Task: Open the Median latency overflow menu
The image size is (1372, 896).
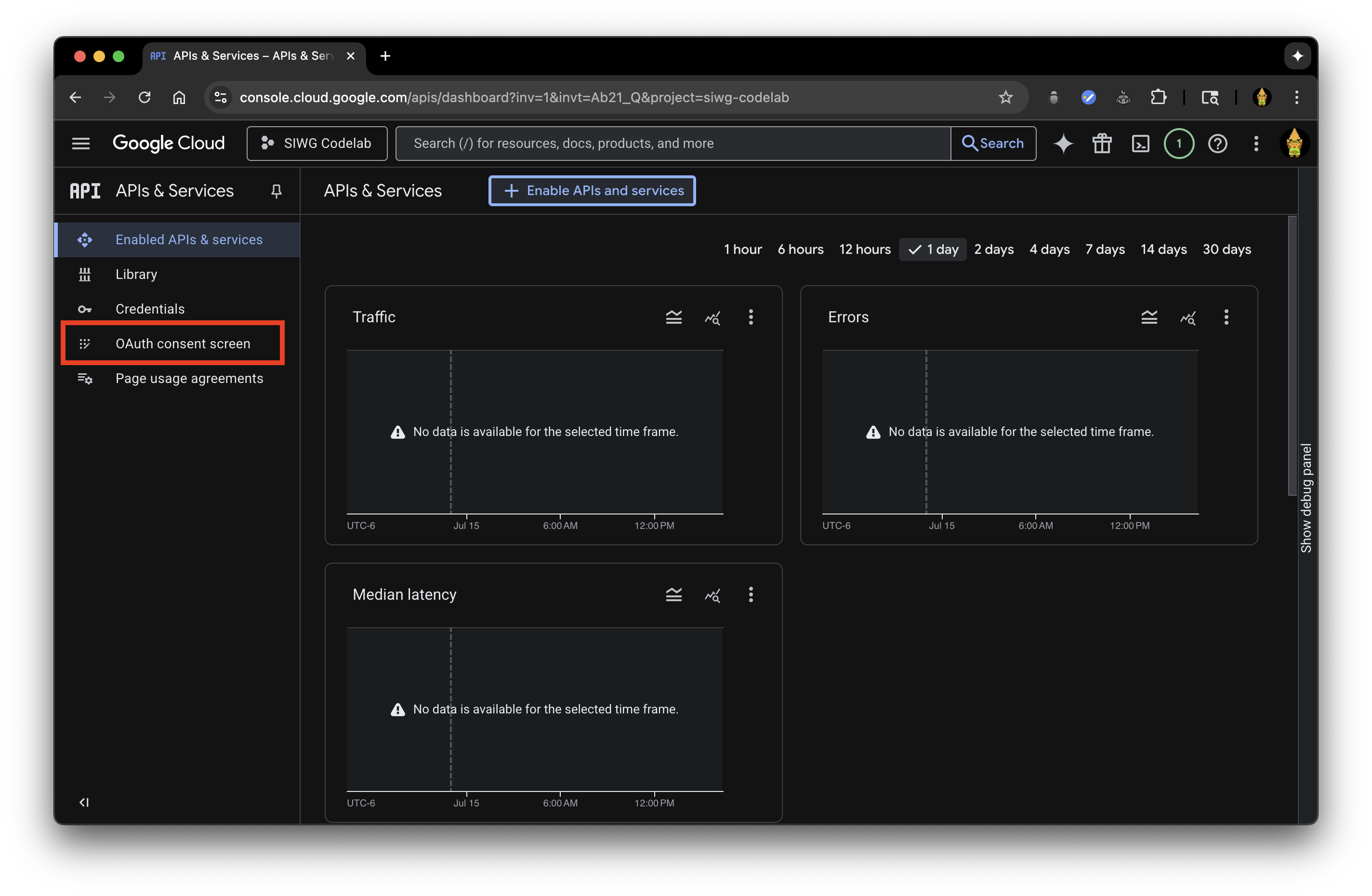Action: click(x=751, y=594)
